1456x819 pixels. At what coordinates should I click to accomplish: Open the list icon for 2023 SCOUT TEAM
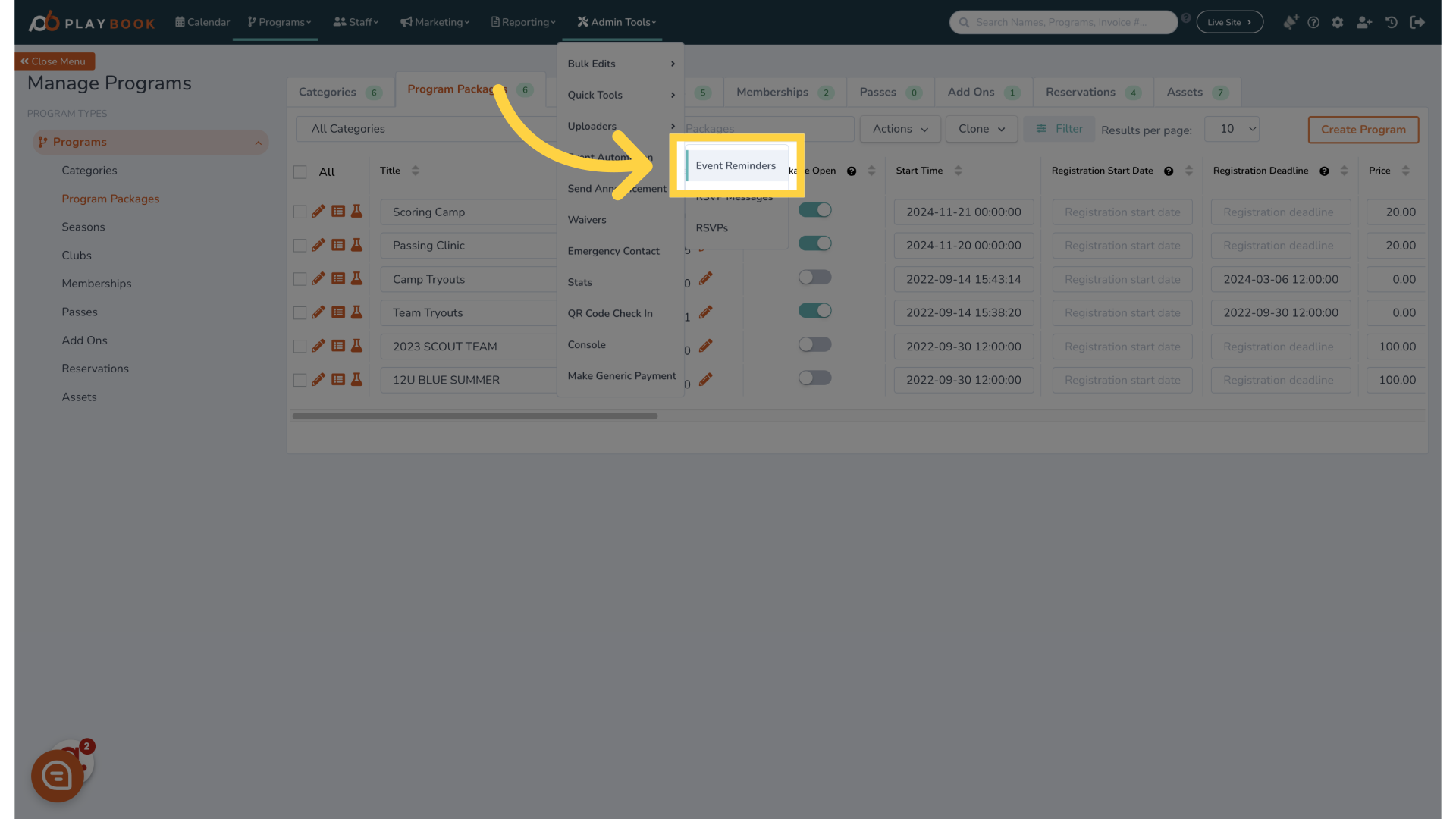(x=338, y=346)
